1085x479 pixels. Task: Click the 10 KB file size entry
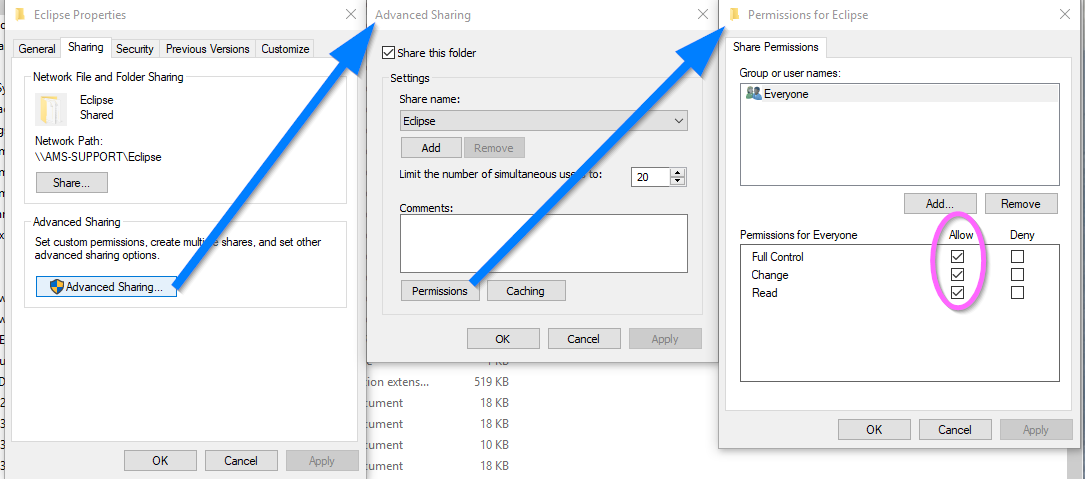click(493, 444)
